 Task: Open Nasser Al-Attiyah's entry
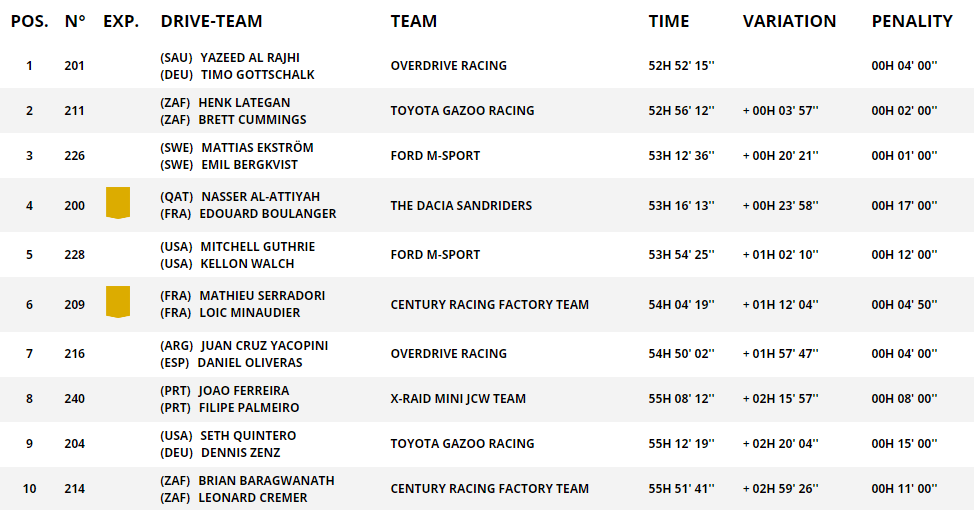(x=260, y=197)
